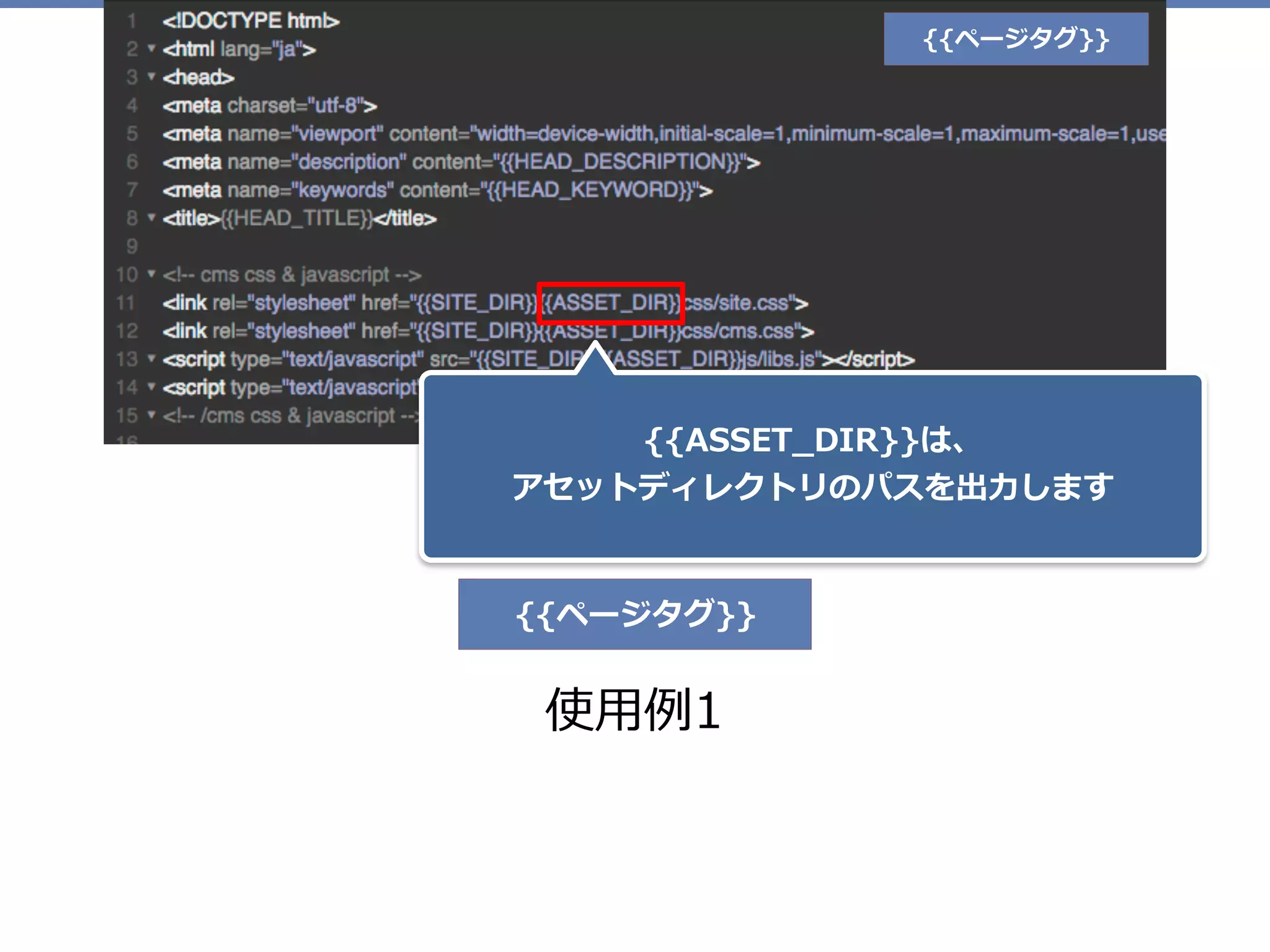Collapse the fold arrow on line 13 script
Screen dimensions: 1270x952
[x=151, y=358]
